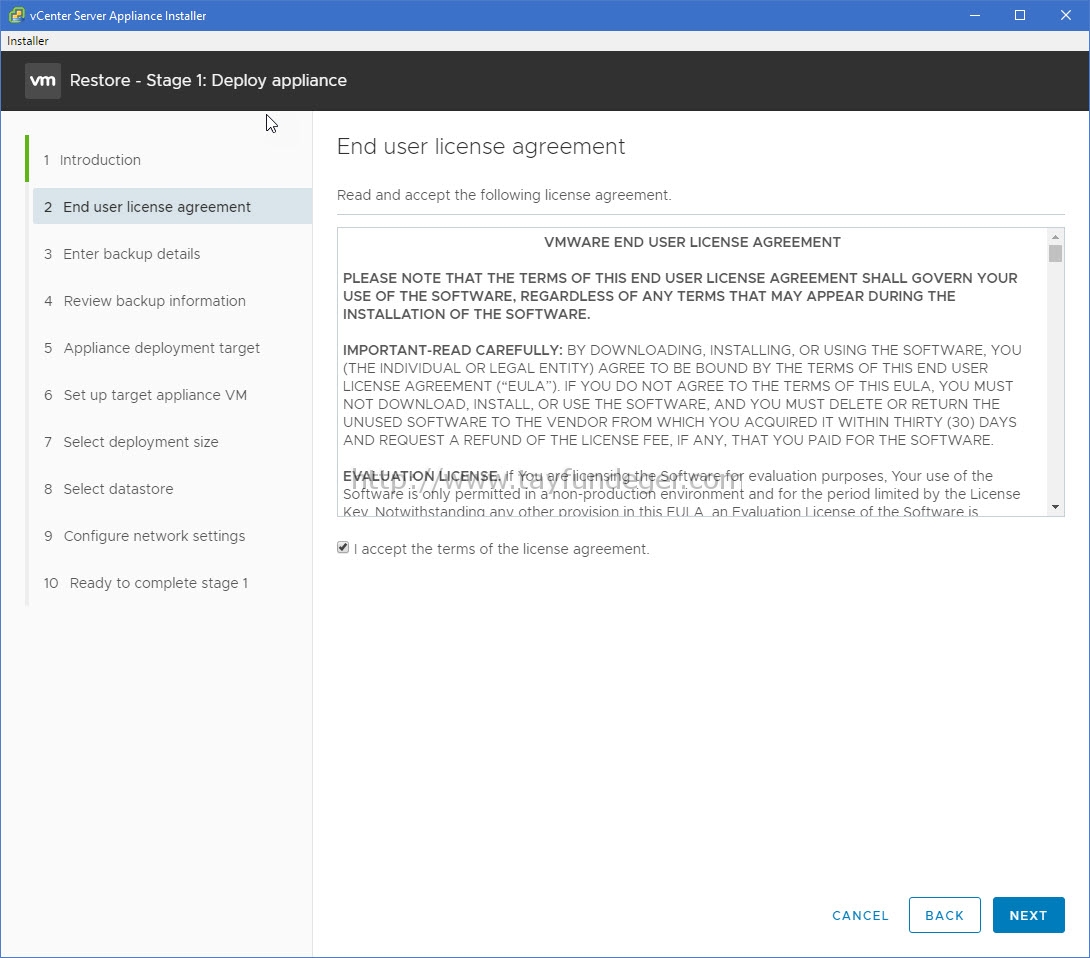1090x958 pixels.
Task: Click the 'End user license agreement' page title
Action: pyautogui.click(x=481, y=146)
